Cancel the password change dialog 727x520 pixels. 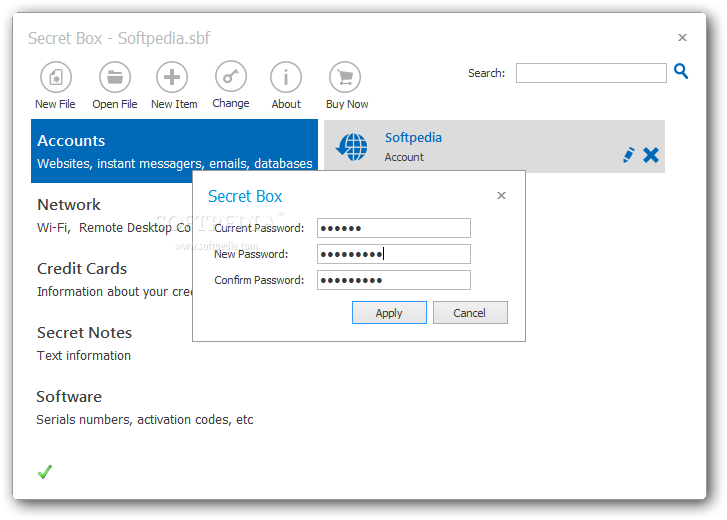click(x=470, y=313)
